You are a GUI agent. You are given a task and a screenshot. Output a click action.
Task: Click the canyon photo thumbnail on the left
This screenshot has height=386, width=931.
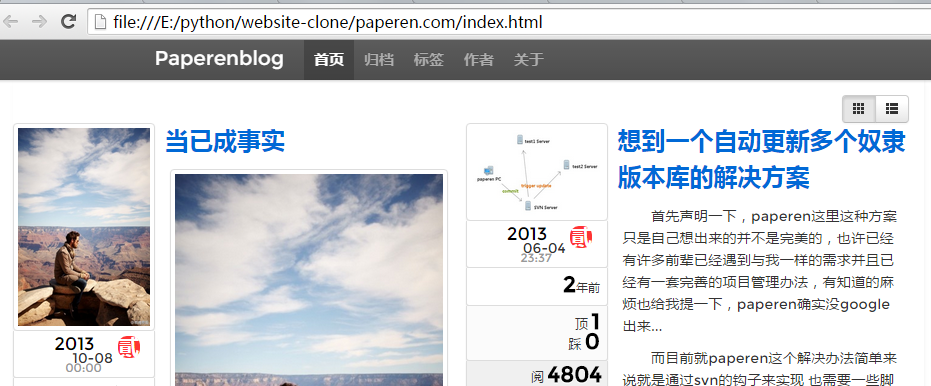point(84,227)
